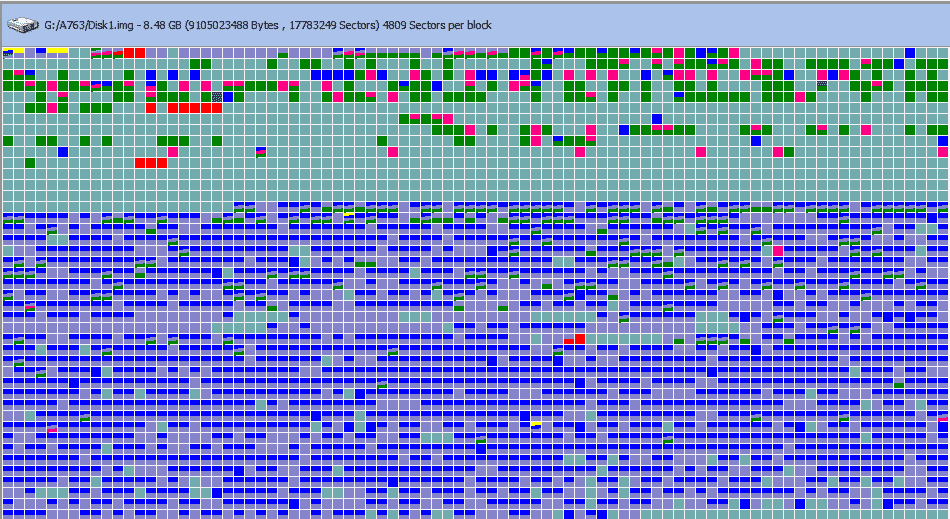This screenshot has height=519, width=950.
Task: Click the three red blocks in empty area
Action: coord(151,162)
